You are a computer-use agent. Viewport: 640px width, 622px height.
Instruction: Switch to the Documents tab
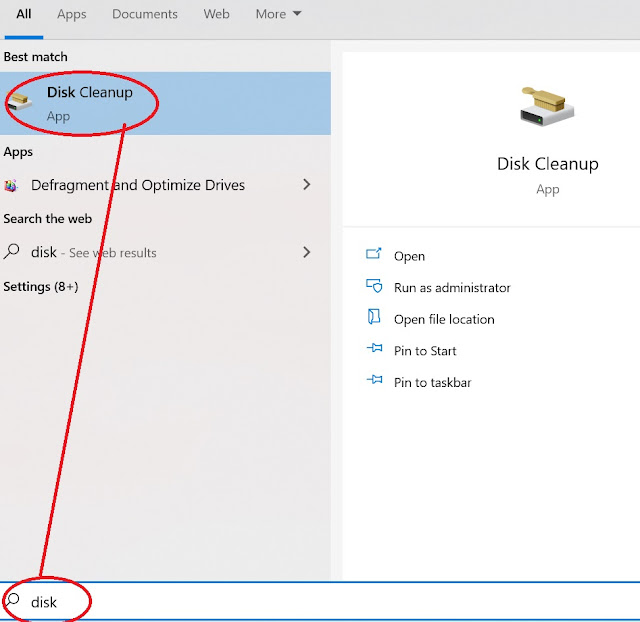(145, 14)
